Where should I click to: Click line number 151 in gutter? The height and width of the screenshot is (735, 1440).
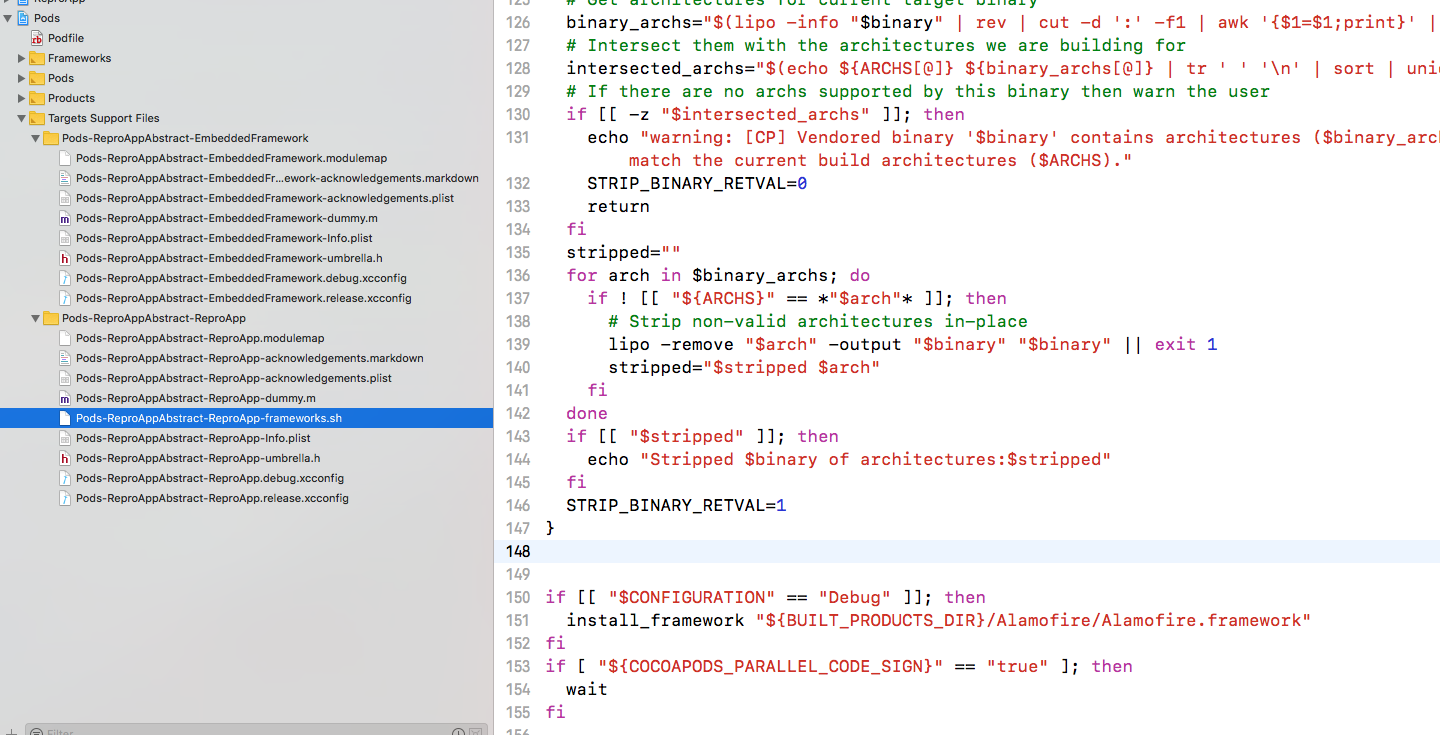(518, 620)
